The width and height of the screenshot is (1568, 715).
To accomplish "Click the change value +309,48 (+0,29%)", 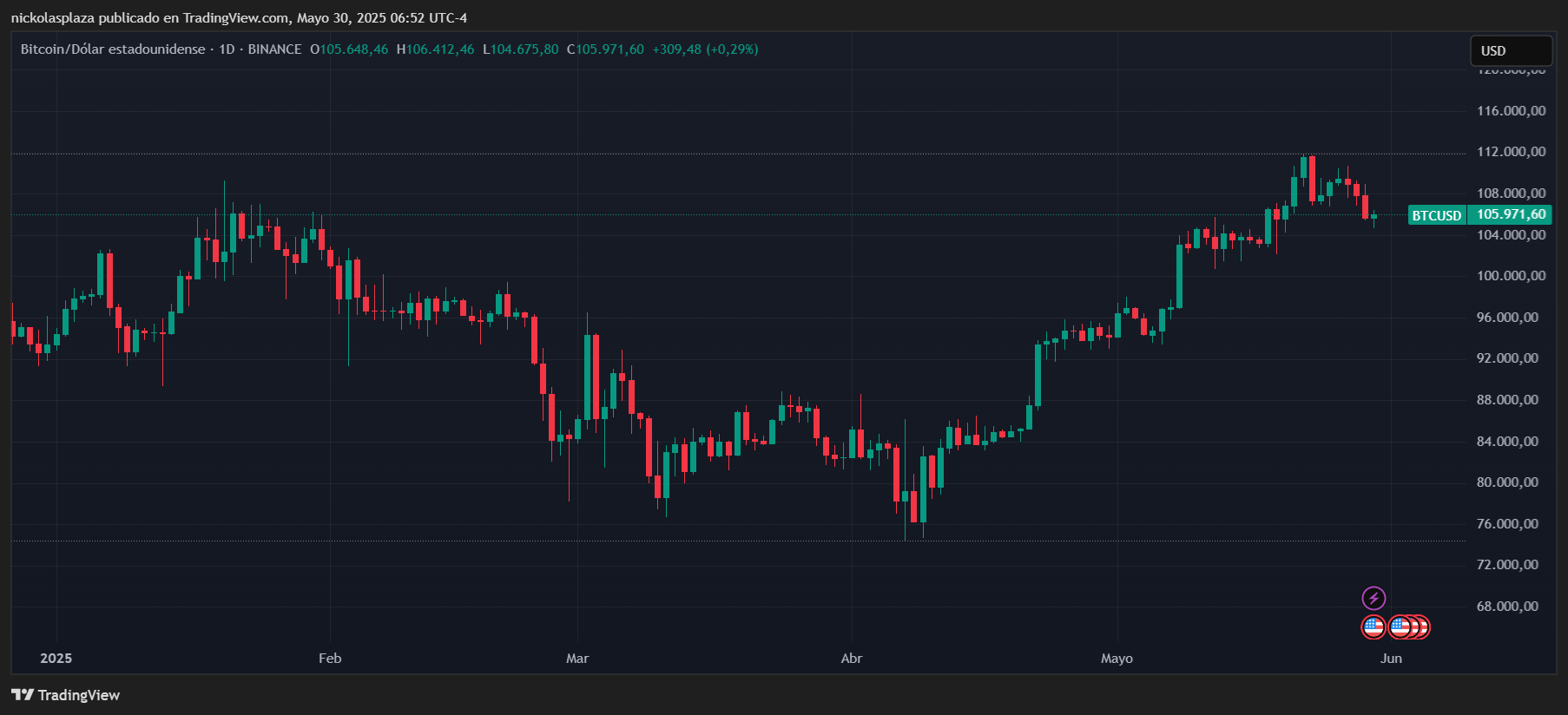I will tap(705, 49).
